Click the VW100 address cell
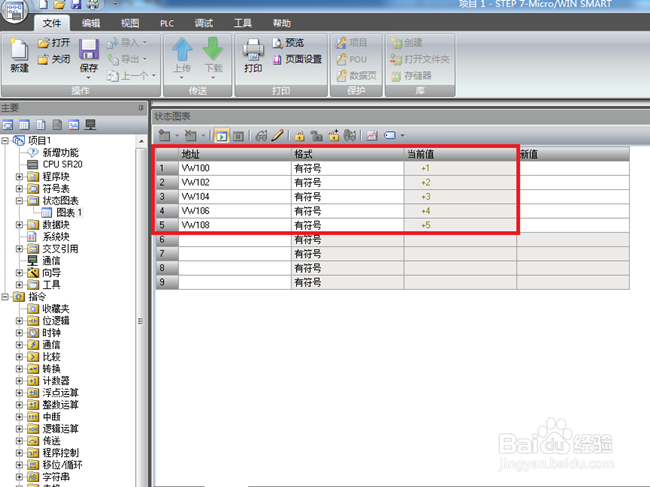Screen dimensions: 650x487 click(x=235, y=168)
